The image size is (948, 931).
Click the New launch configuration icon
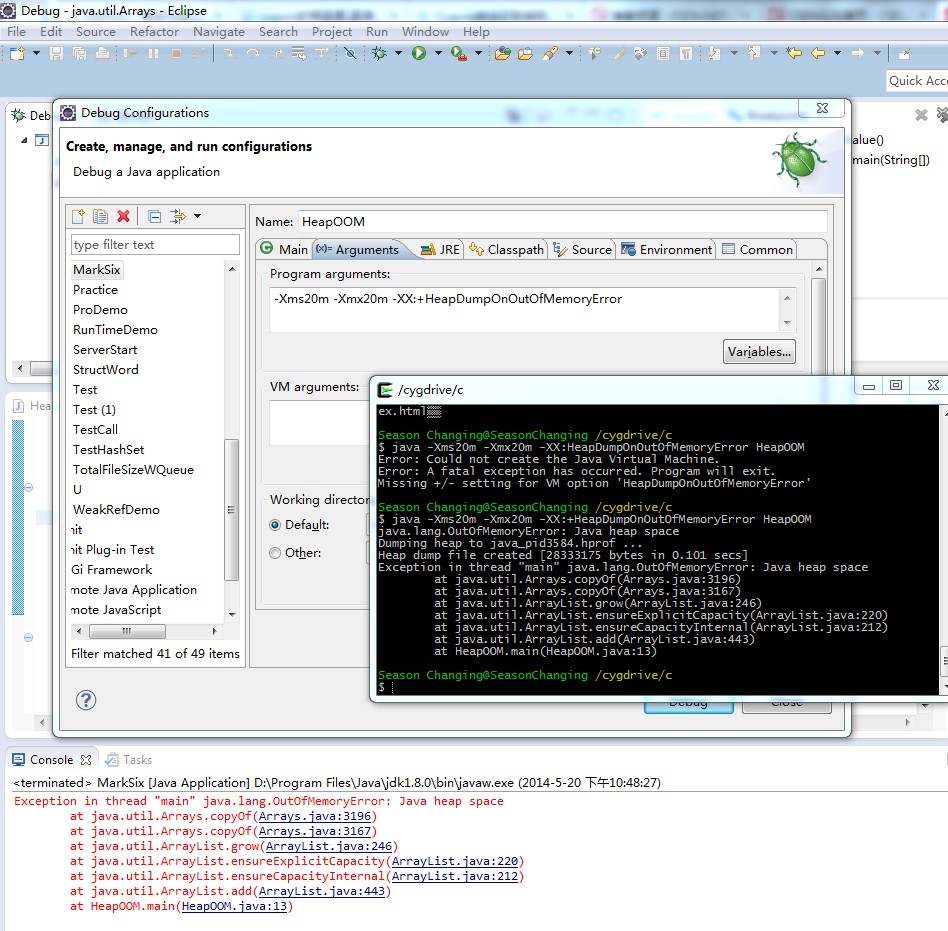point(78,216)
